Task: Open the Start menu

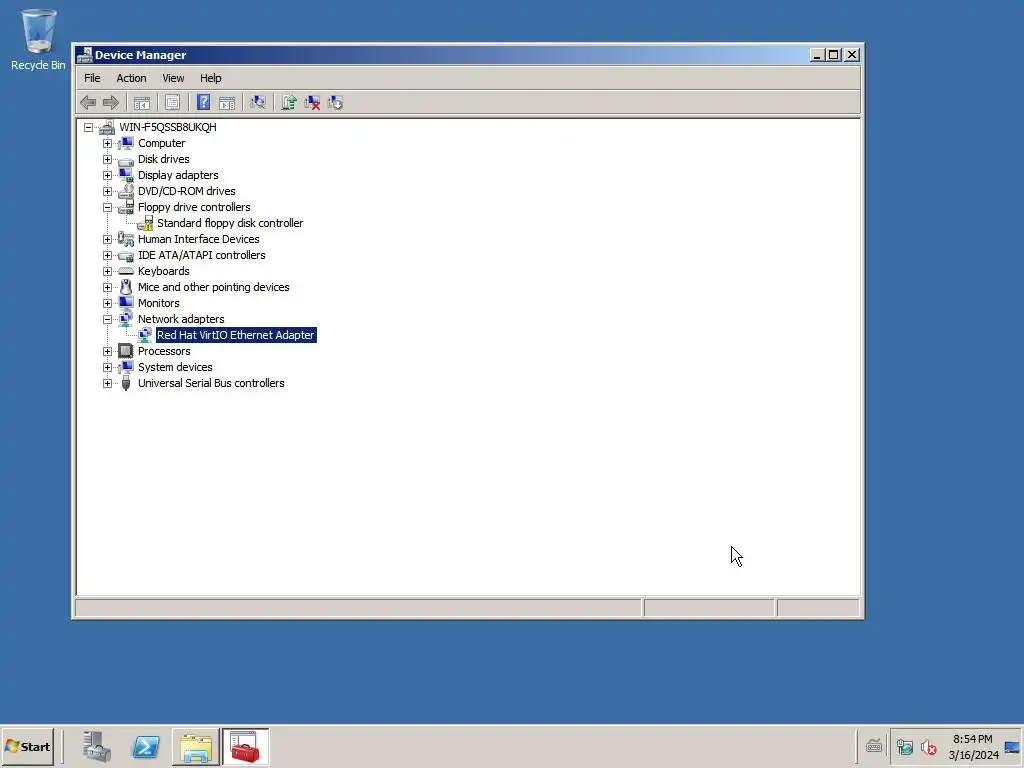Action: point(27,746)
